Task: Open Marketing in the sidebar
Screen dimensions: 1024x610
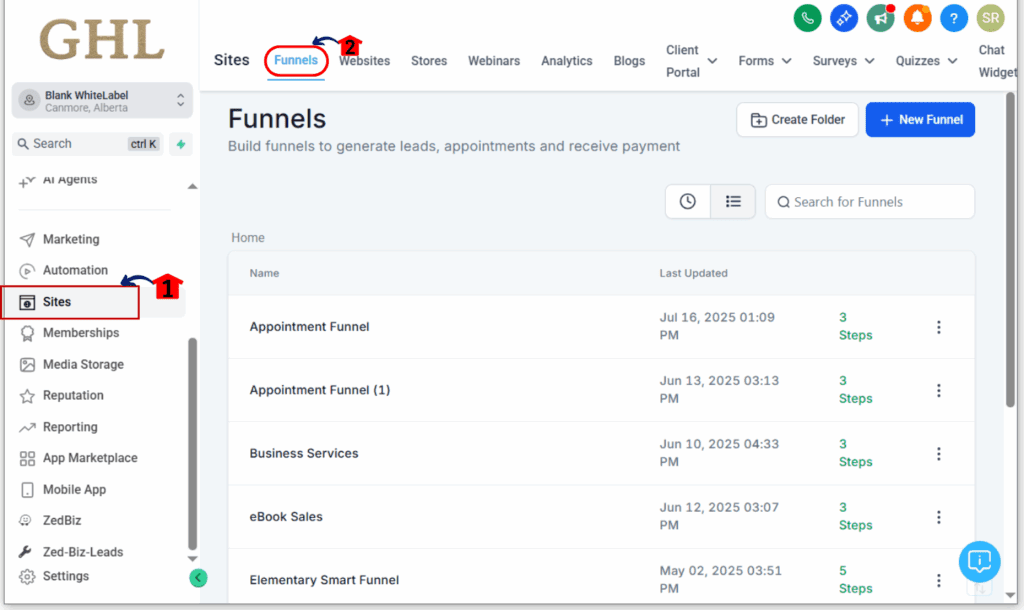Action: [x=71, y=239]
